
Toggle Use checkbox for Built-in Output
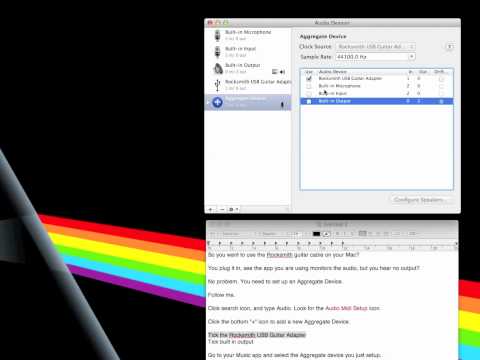309,101
